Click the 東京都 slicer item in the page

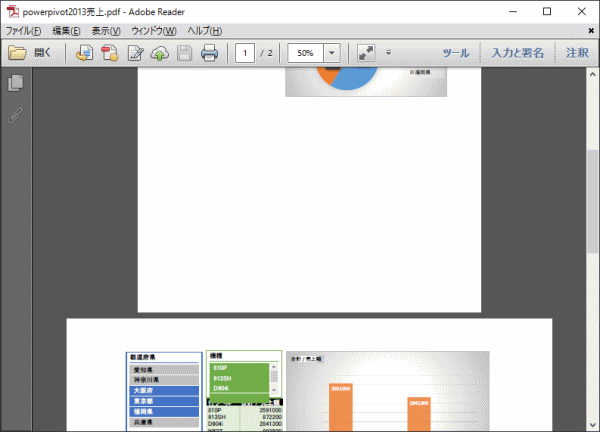(164, 401)
